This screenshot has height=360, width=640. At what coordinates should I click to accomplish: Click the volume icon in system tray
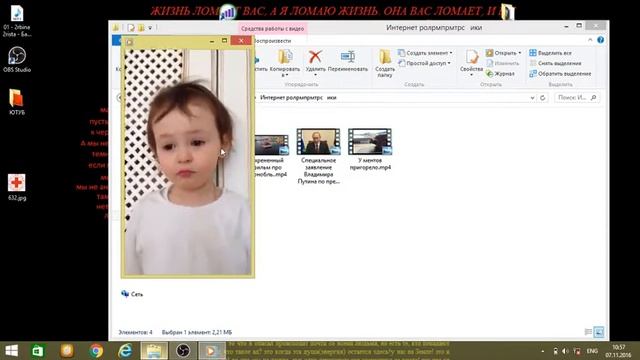(566, 351)
